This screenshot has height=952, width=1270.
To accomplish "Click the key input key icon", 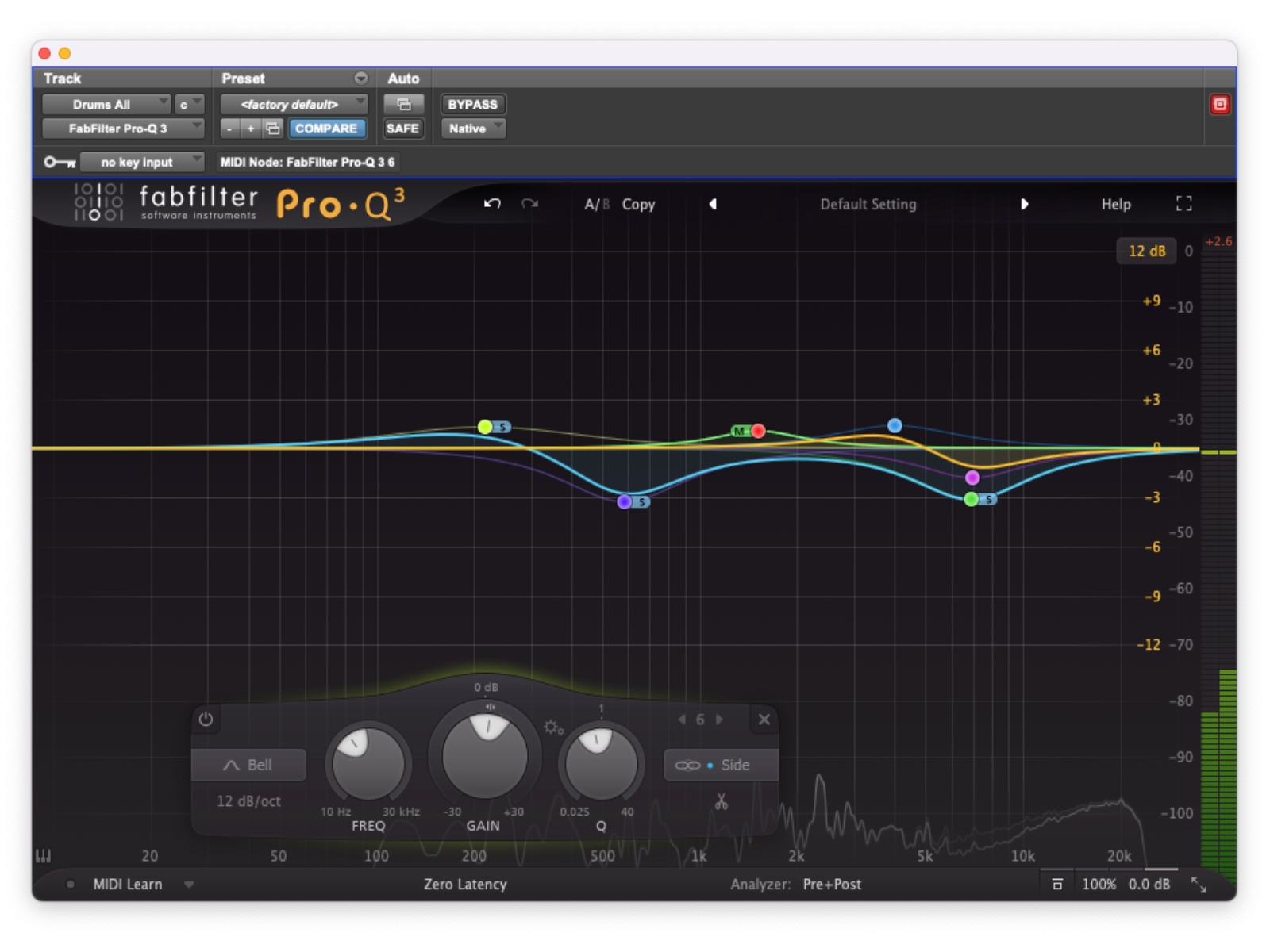I will coord(60,162).
